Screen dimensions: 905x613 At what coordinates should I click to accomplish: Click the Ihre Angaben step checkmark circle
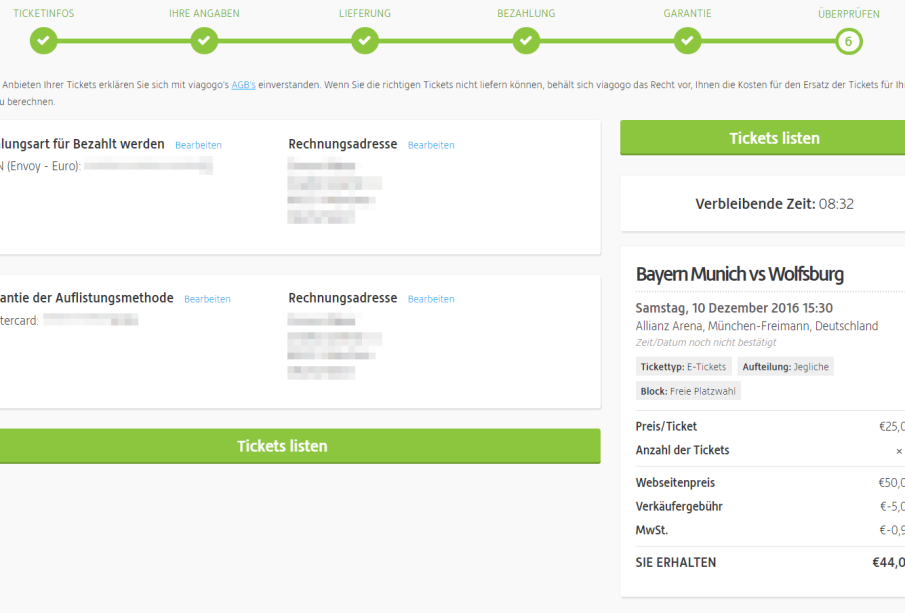[x=204, y=41]
